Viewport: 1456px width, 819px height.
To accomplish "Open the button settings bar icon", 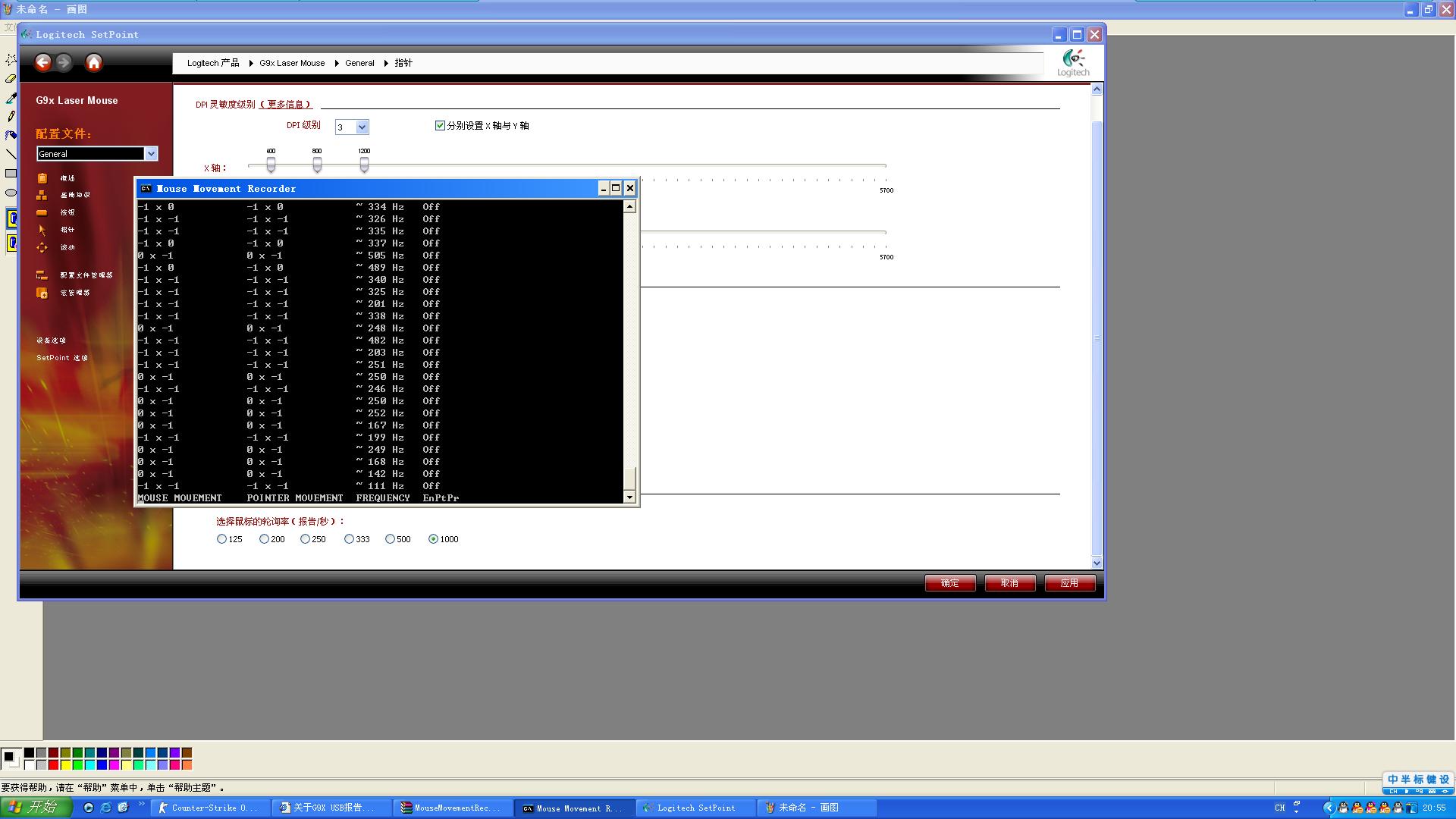I will (x=42, y=213).
